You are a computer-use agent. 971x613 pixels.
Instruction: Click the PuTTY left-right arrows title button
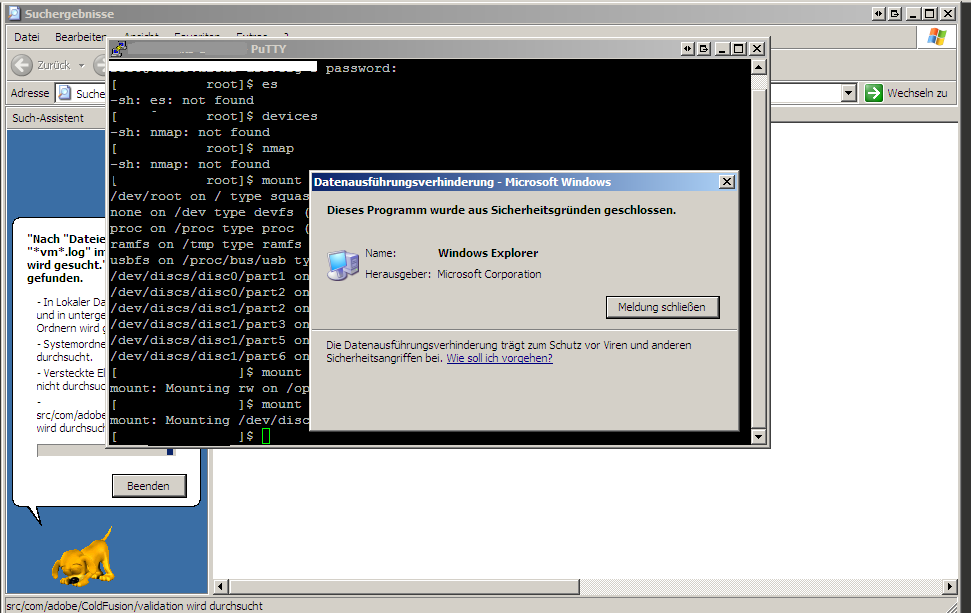coord(687,48)
